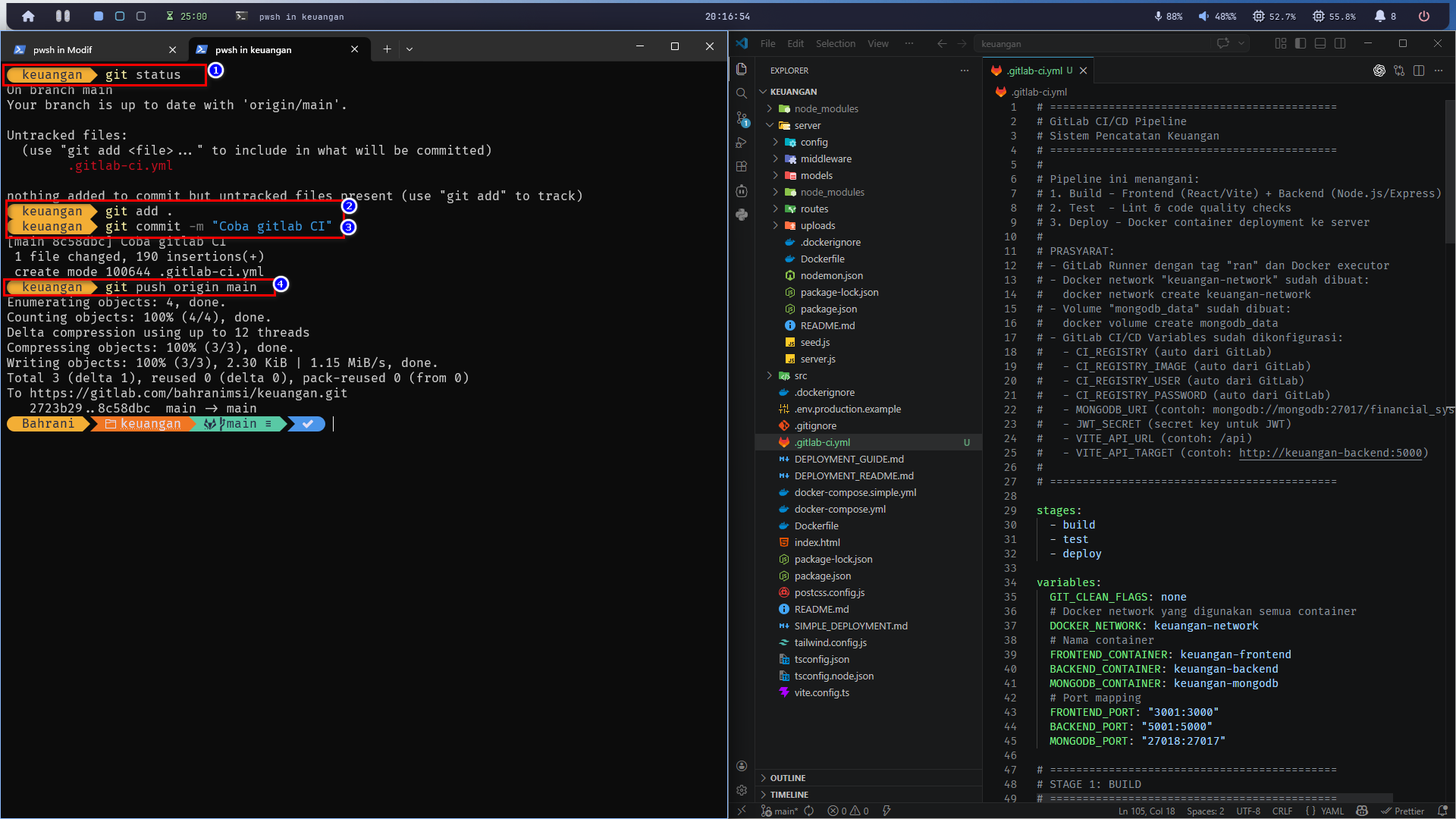Select the second workspace indicator
The height and width of the screenshot is (819, 1456).
pos(120,16)
